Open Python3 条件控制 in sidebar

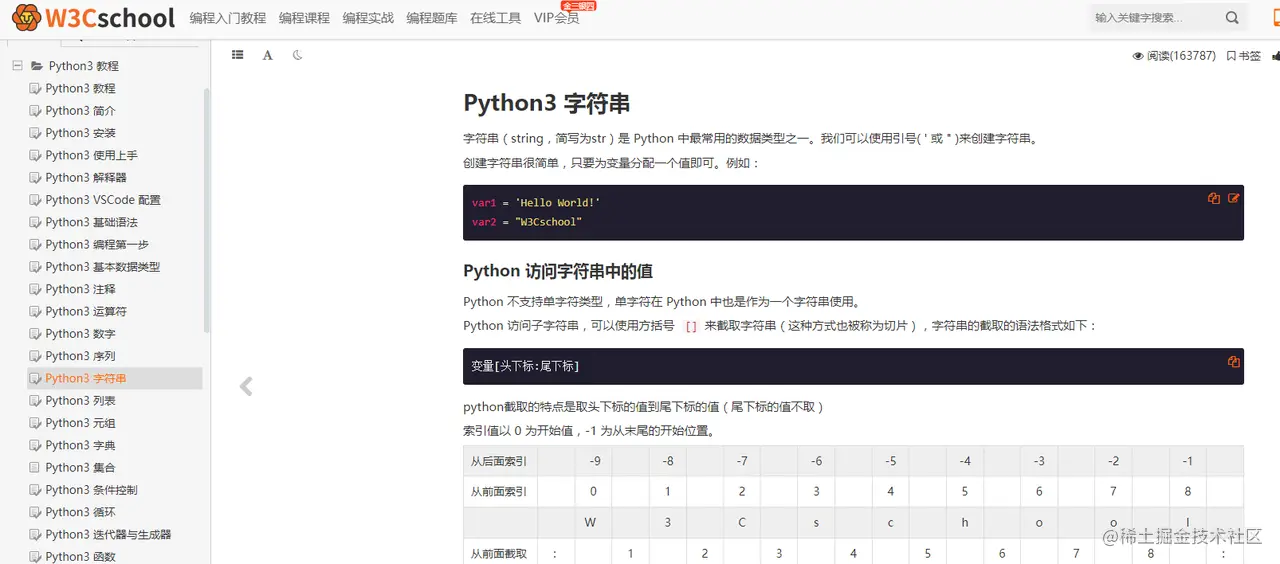tap(91, 490)
